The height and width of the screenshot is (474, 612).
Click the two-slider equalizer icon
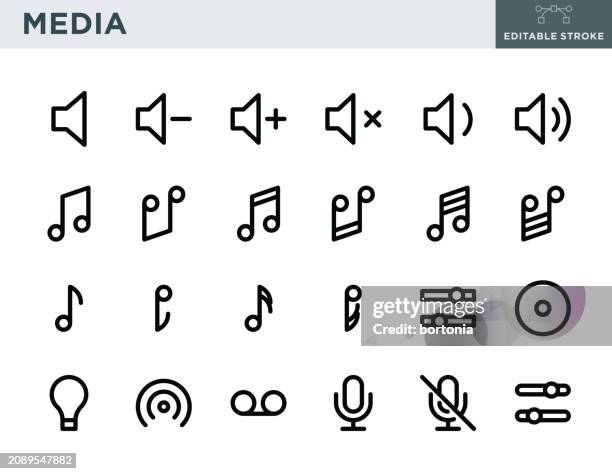click(x=543, y=403)
